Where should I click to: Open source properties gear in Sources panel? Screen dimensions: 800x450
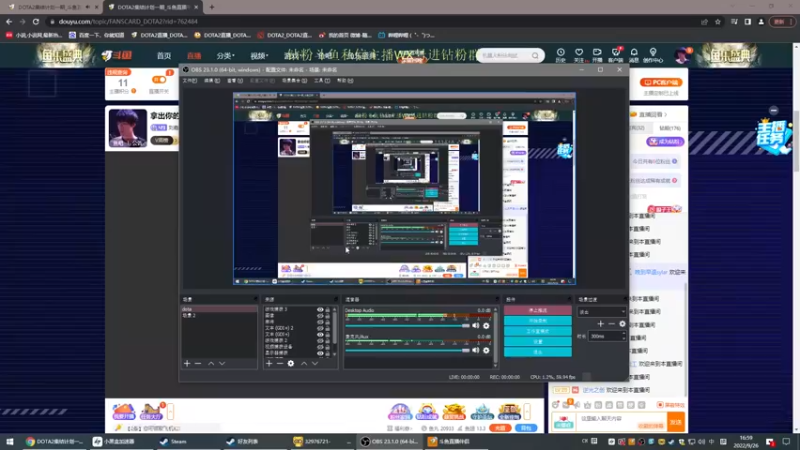click(x=291, y=363)
